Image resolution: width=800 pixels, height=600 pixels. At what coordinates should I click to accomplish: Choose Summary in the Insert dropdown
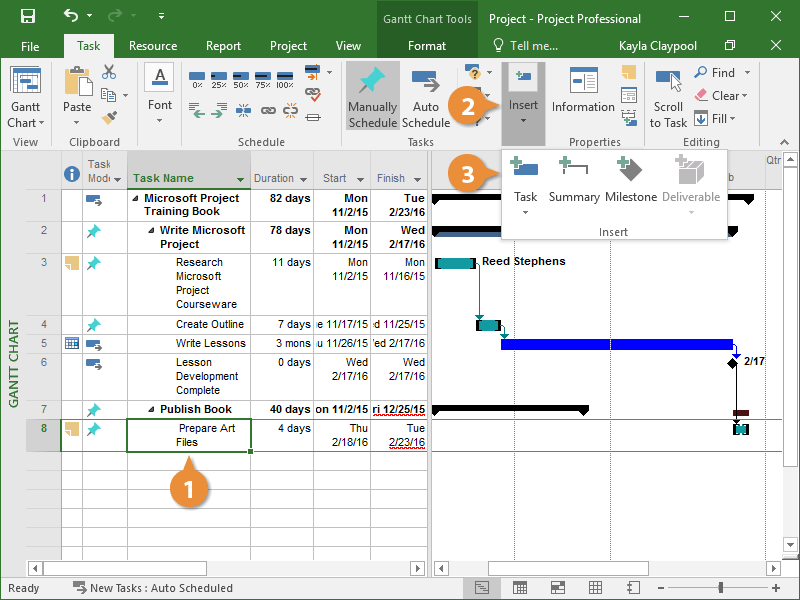[574, 180]
